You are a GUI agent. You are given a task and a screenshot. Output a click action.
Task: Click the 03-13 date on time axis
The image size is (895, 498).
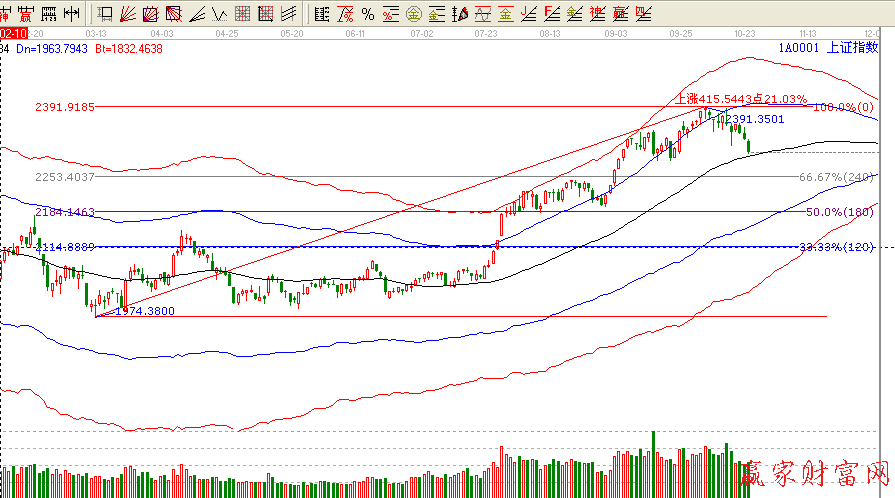[96, 34]
